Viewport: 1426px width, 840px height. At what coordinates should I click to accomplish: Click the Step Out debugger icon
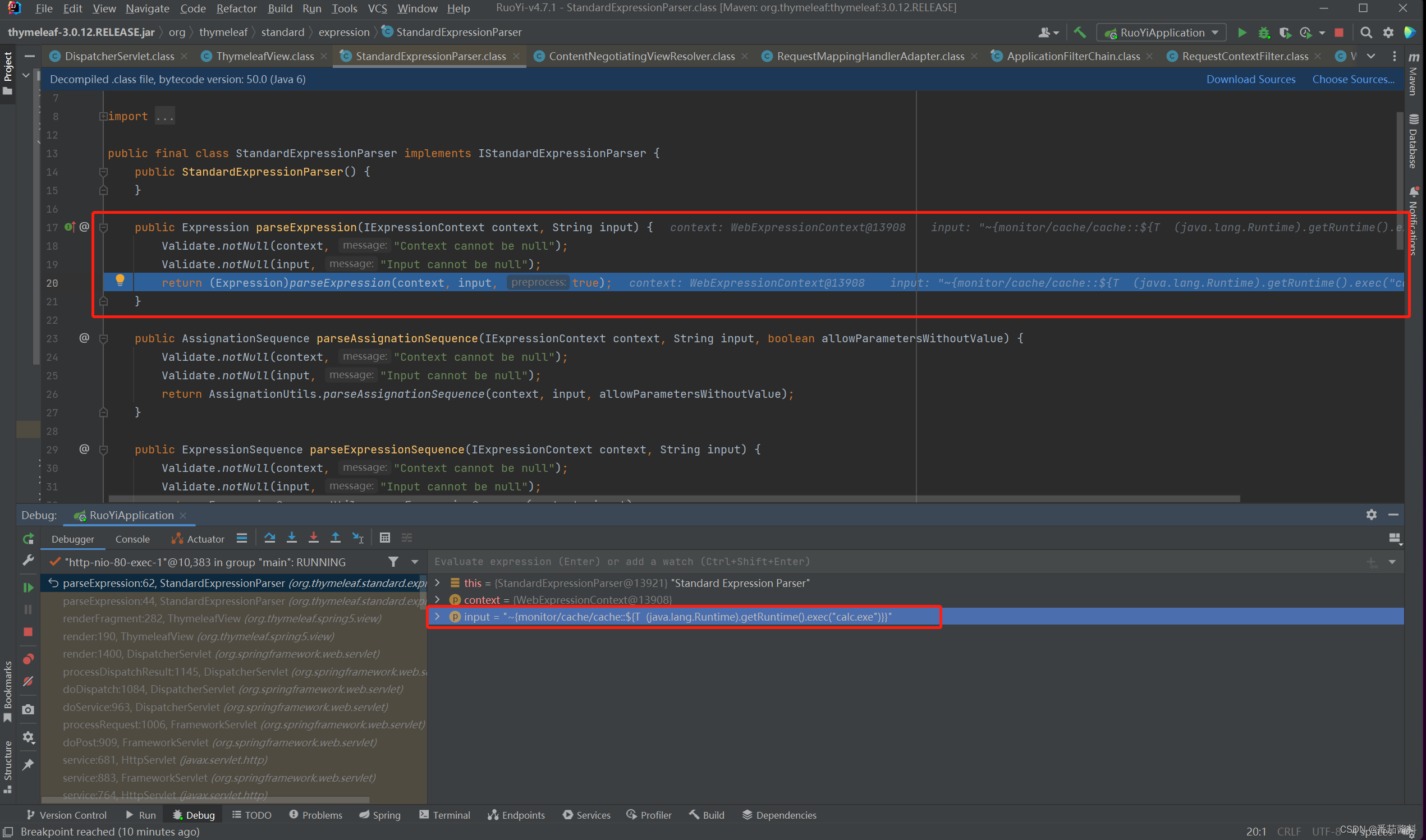(x=335, y=538)
